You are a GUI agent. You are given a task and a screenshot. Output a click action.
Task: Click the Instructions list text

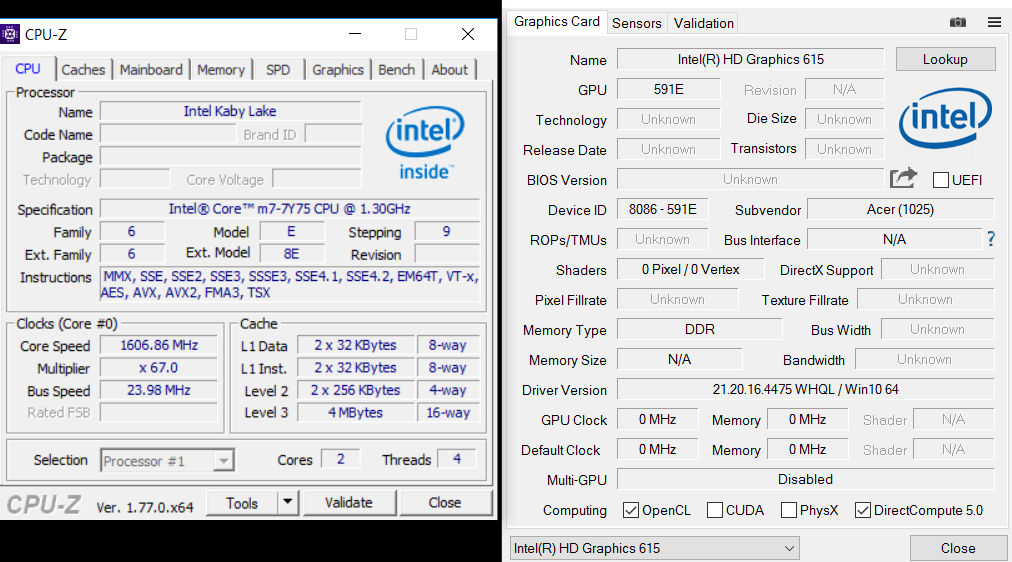click(290, 285)
